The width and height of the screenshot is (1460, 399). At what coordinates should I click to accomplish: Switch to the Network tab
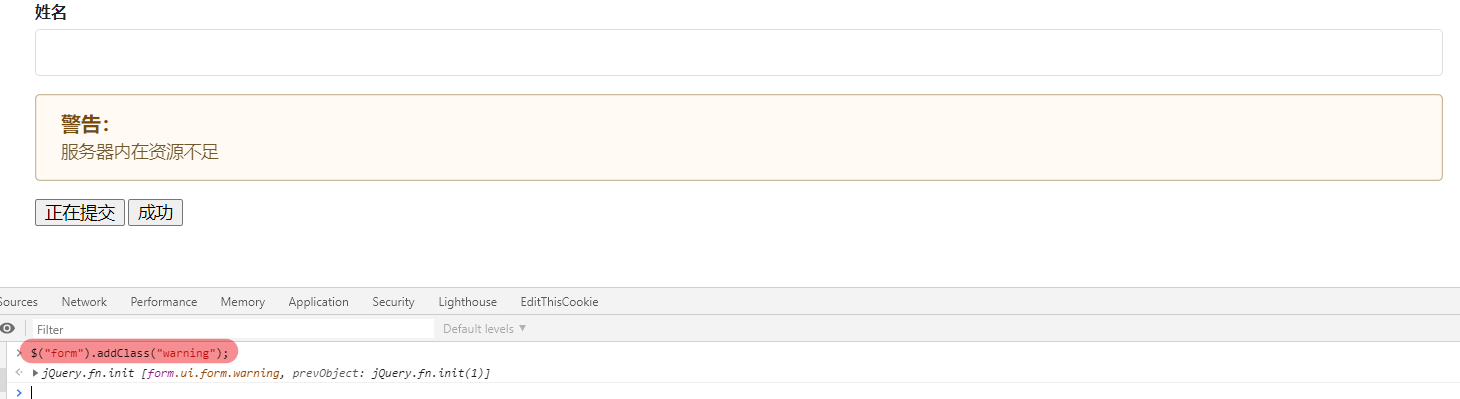[84, 302]
